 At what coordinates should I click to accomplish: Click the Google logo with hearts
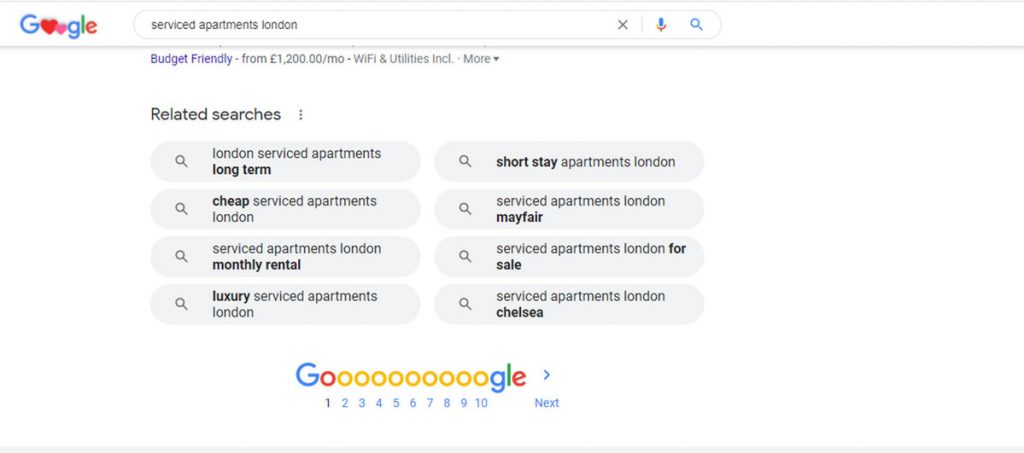[x=59, y=26]
